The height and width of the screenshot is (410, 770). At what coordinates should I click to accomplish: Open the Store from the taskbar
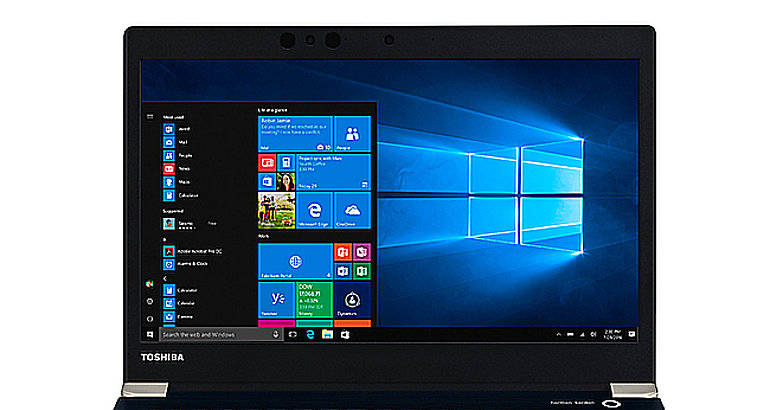[345, 334]
